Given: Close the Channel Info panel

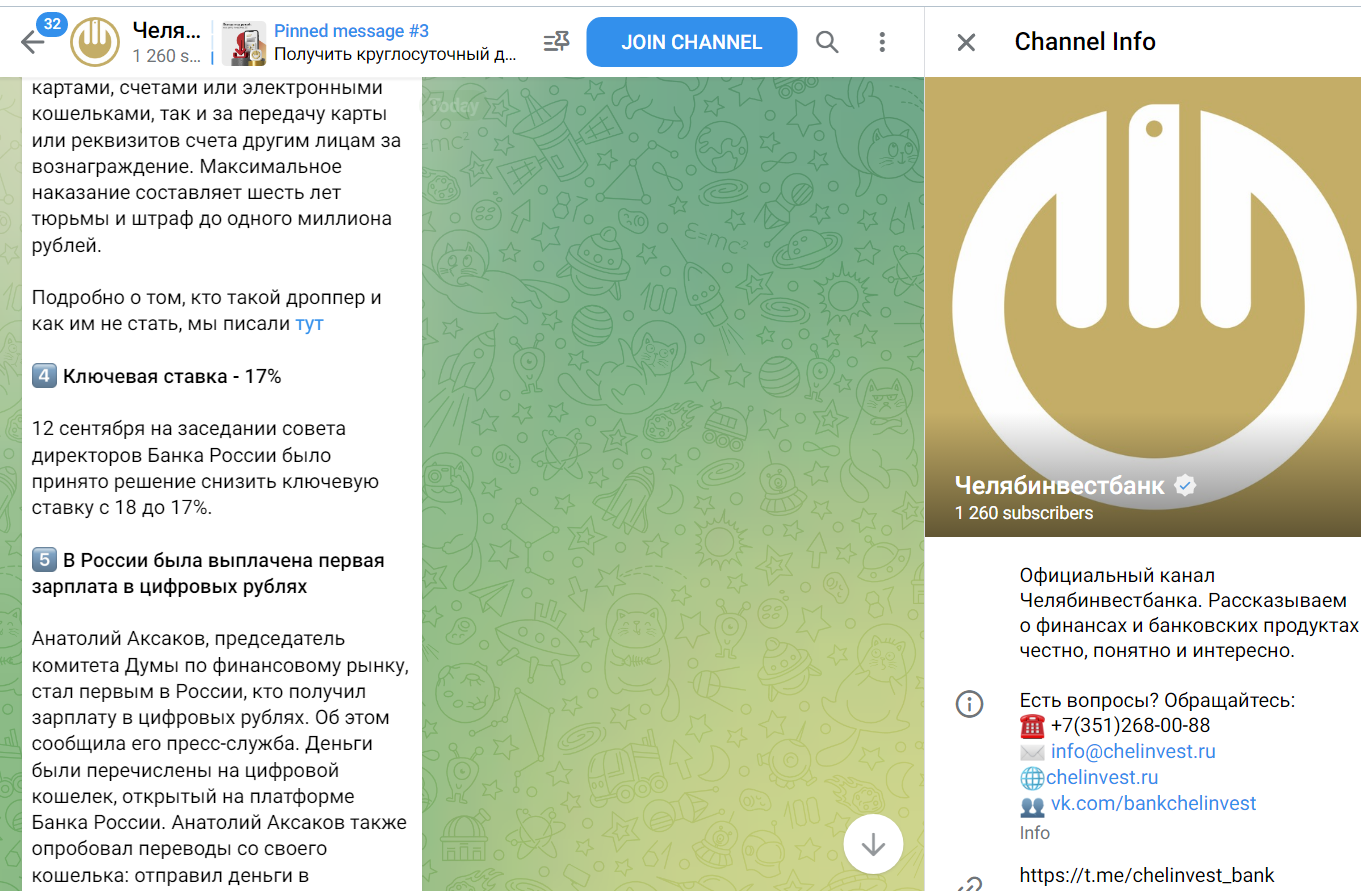Looking at the screenshot, I should pyautogui.click(x=966, y=42).
